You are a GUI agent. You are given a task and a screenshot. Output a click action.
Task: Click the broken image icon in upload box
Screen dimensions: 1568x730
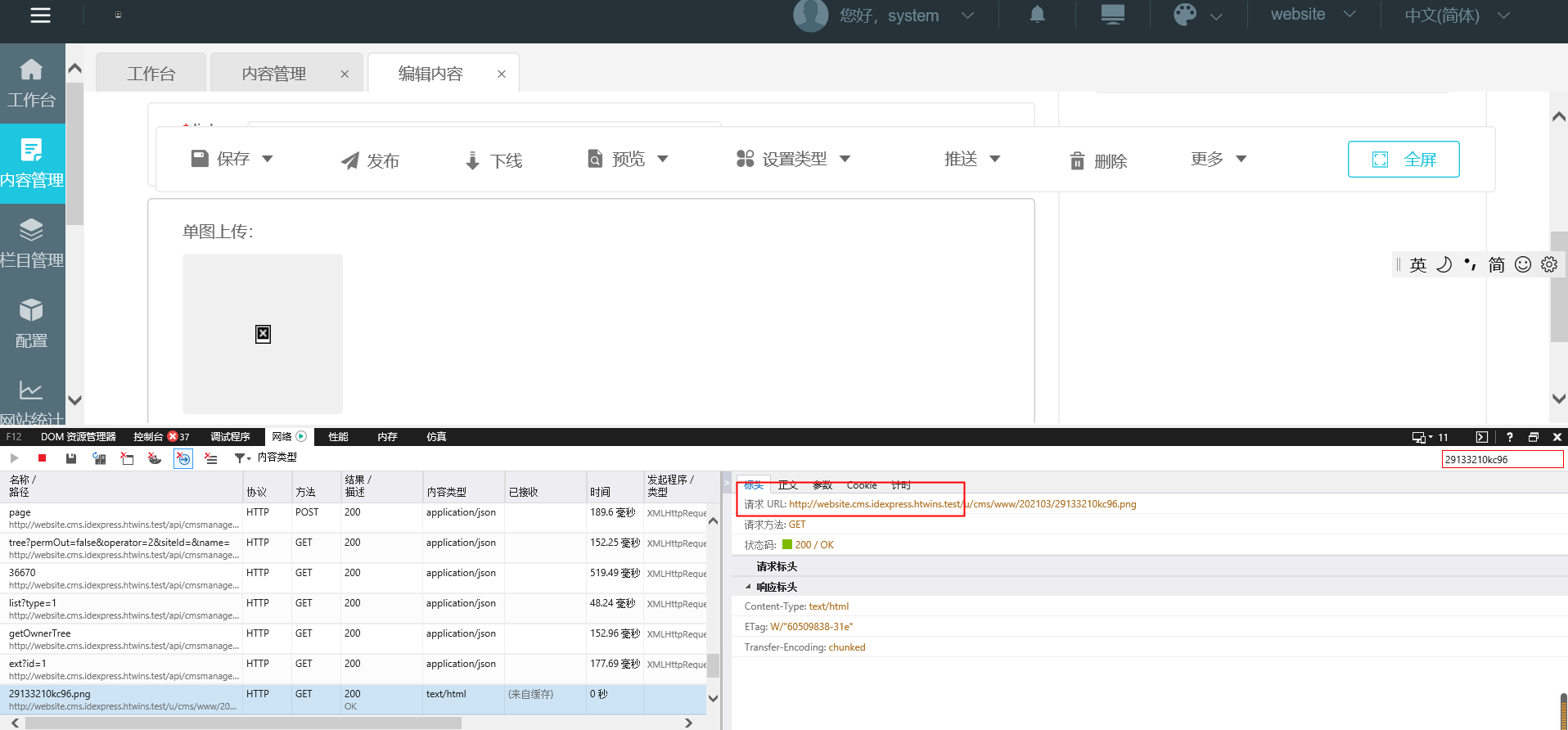click(263, 334)
